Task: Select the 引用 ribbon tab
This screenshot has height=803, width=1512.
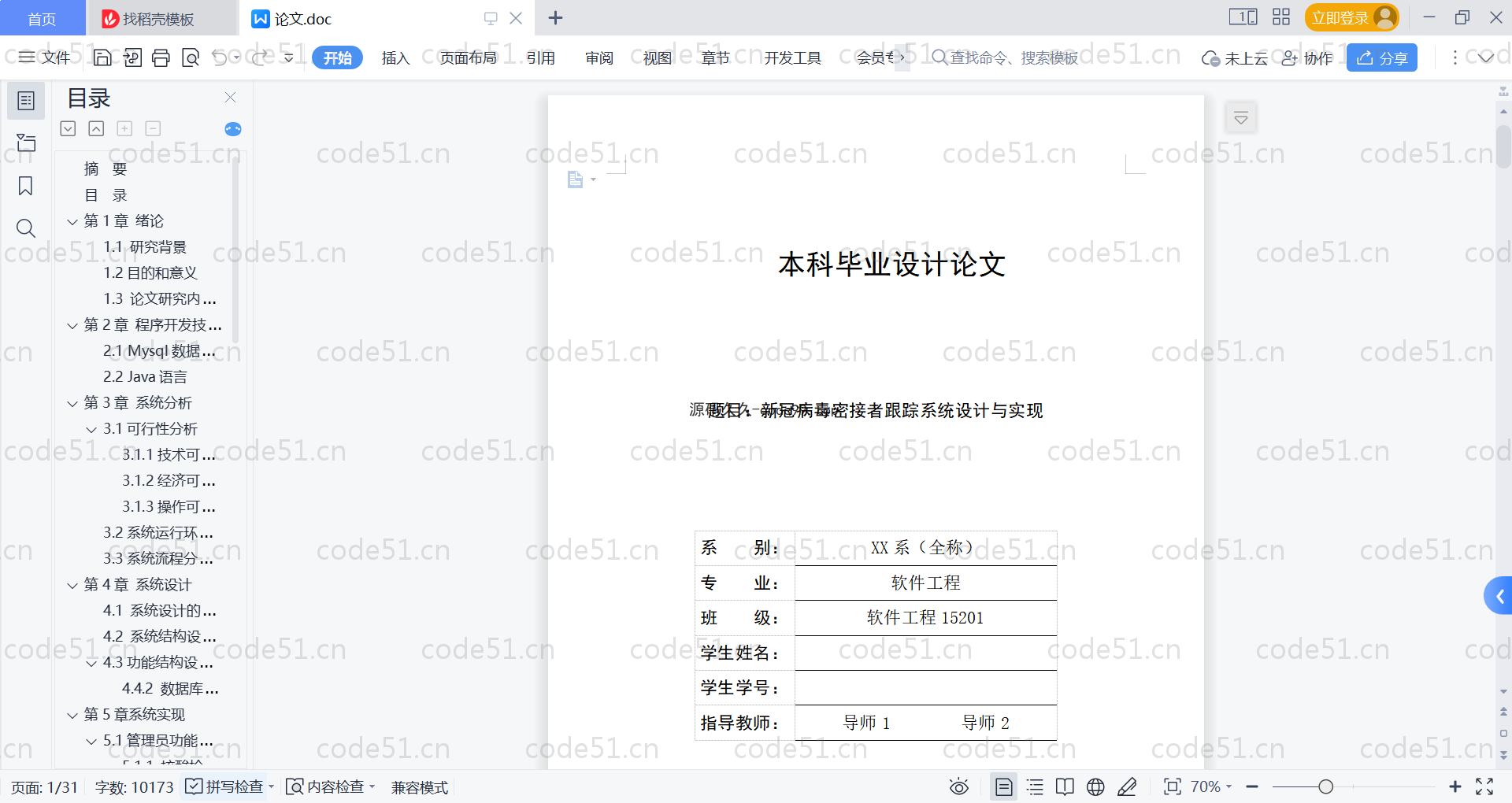Action: click(541, 57)
